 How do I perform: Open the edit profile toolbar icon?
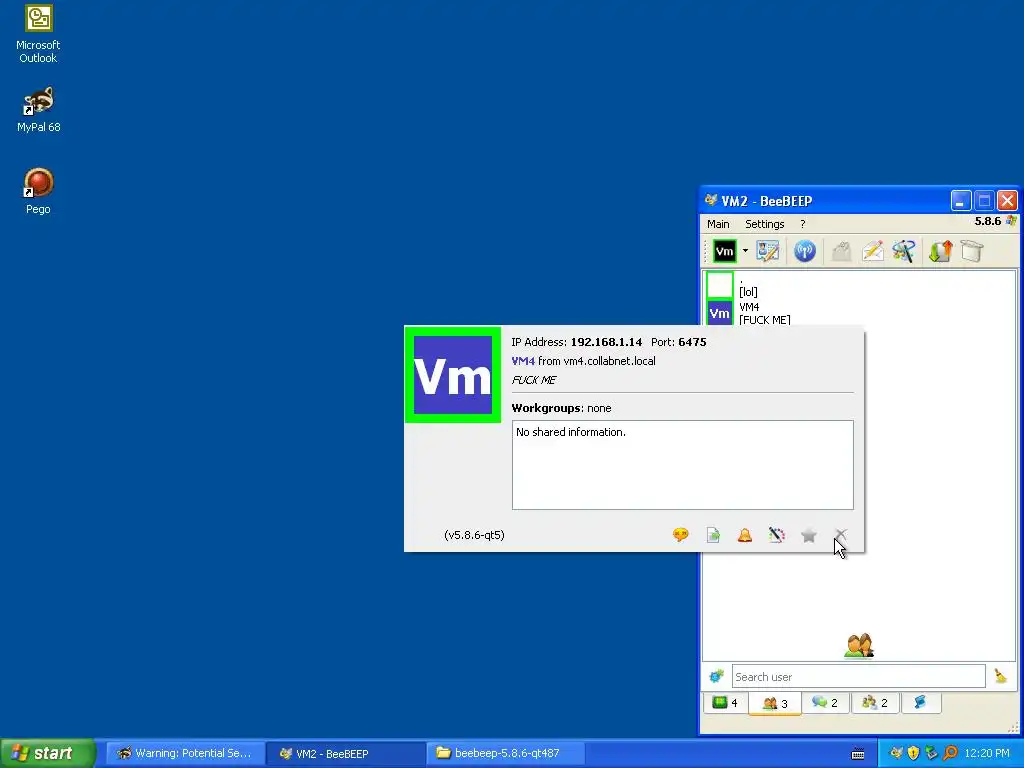click(x=767, y=251)
